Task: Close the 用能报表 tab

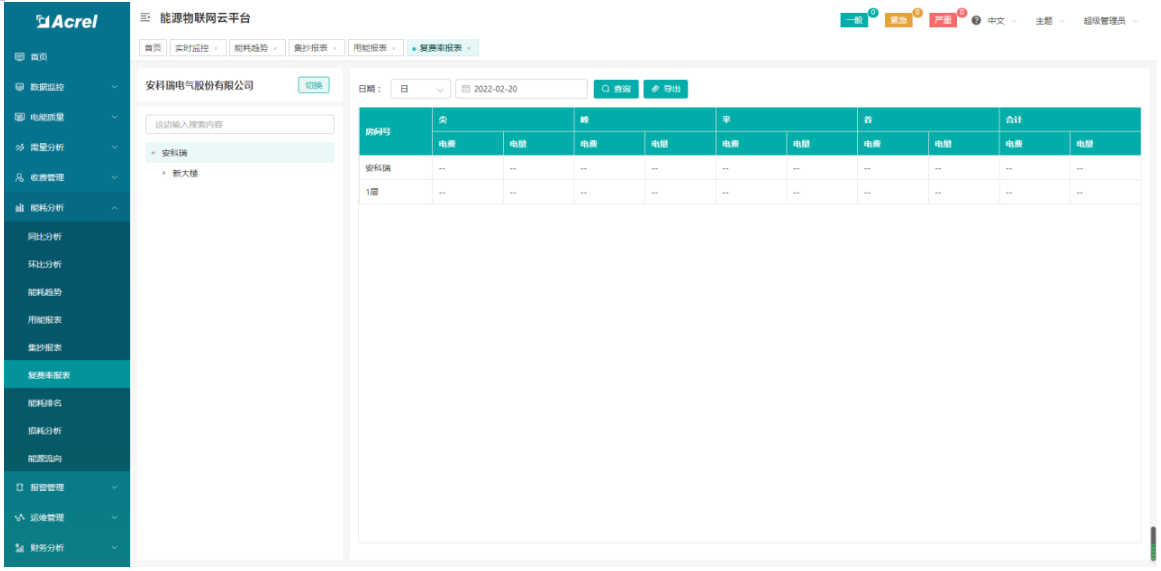Action: (394, 48)
